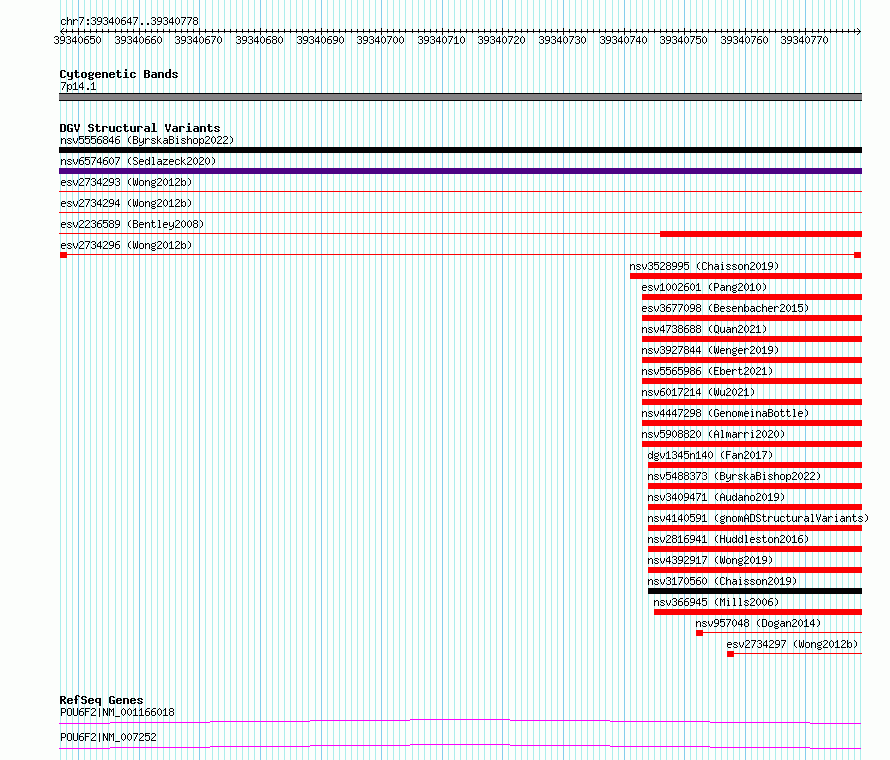Open variant nsv4140591 (gnomADStructuralVariants)
This screenshot has height=760, width=890.
pos(758,518)
